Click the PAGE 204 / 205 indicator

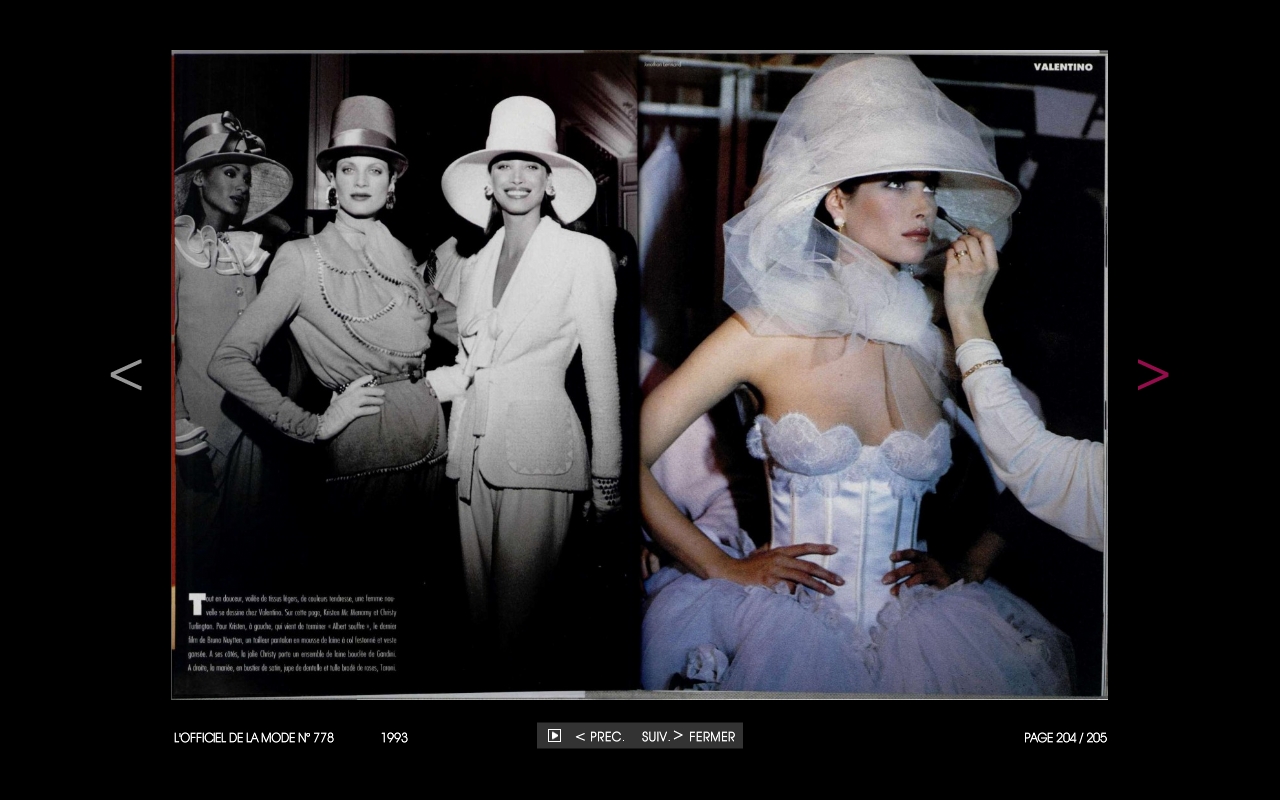pyautogui.click(x=1065, y=738)
